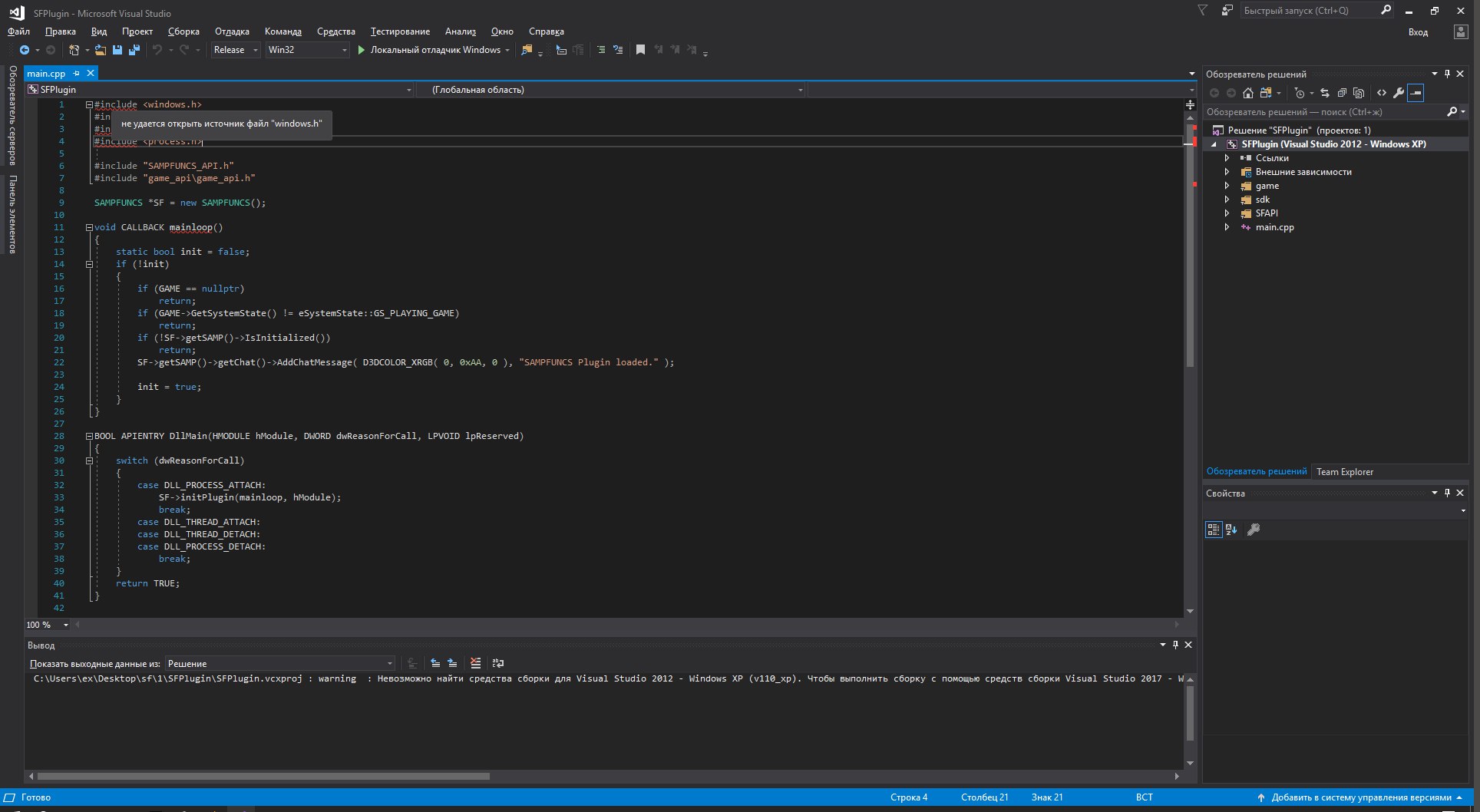Toggle auto-hide pin of Properties panel
This screenshot has width=1480, height=812.
point(1447,493)
